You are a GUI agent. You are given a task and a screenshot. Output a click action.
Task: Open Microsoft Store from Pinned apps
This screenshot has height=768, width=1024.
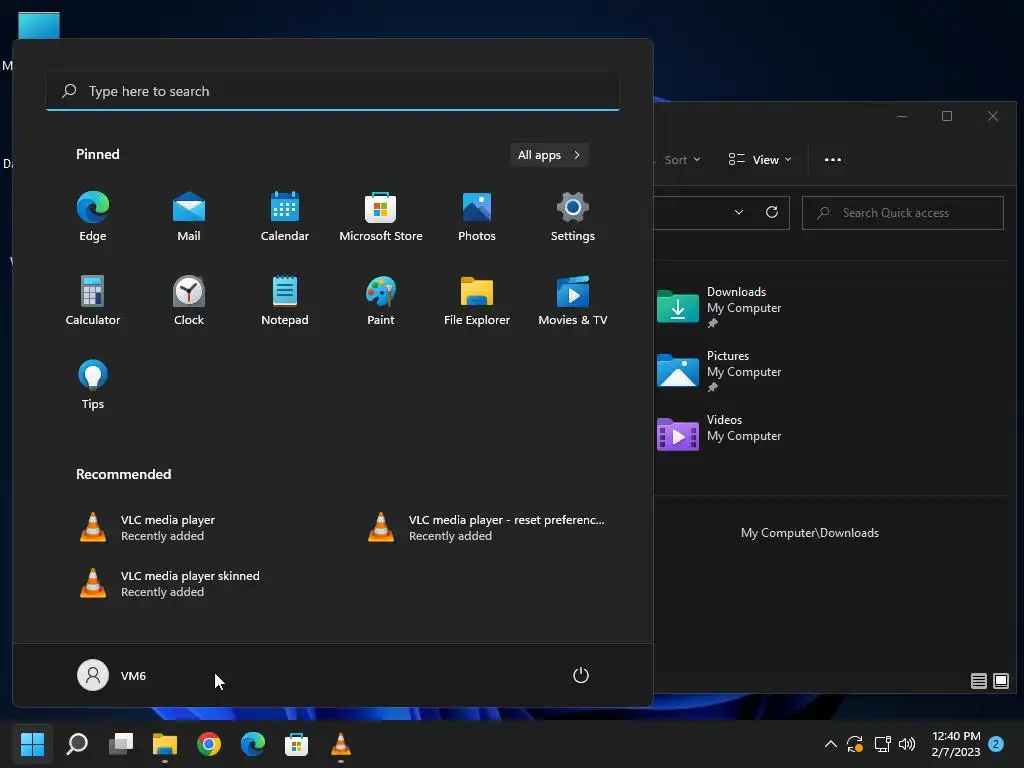tap(381, 217)
